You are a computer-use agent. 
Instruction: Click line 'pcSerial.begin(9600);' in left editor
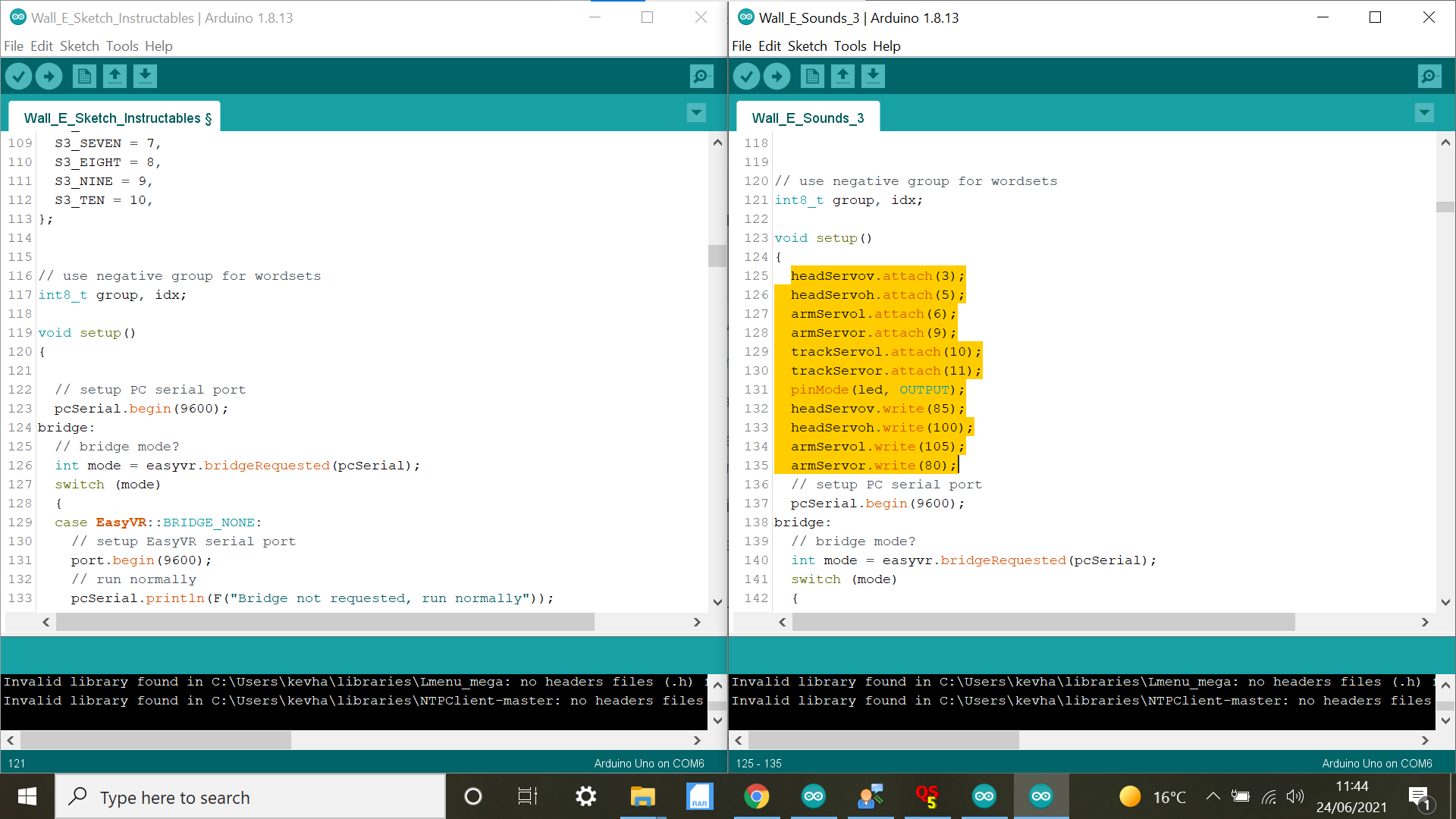tap(141, 409)
